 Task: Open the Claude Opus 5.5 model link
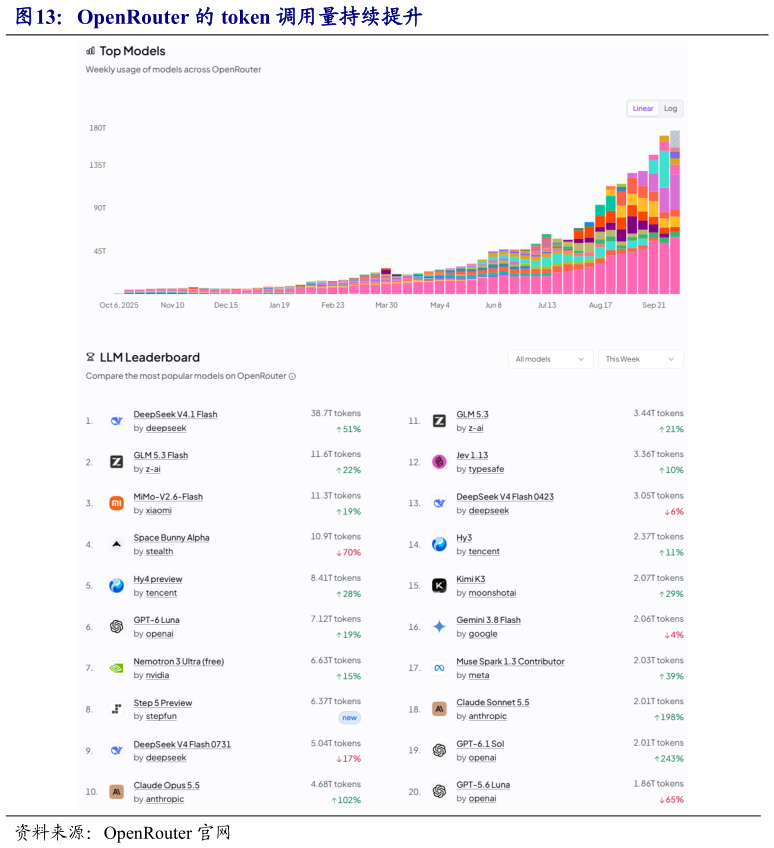[167, 785]
